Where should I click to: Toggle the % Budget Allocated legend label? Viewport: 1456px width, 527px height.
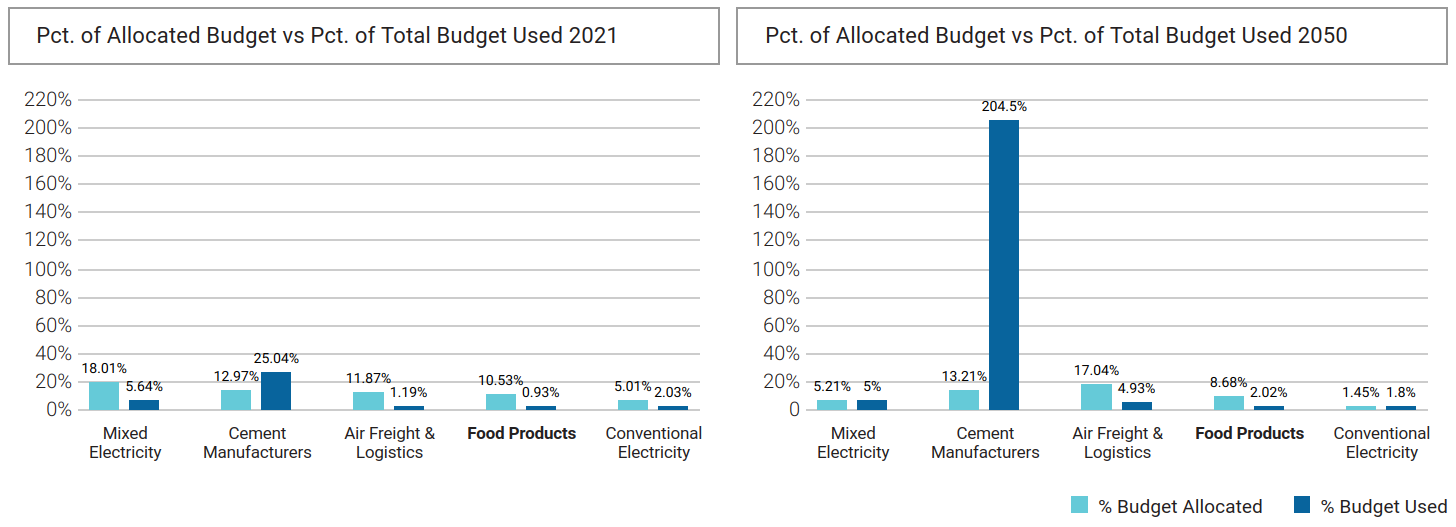click(x=1180, y=506)
